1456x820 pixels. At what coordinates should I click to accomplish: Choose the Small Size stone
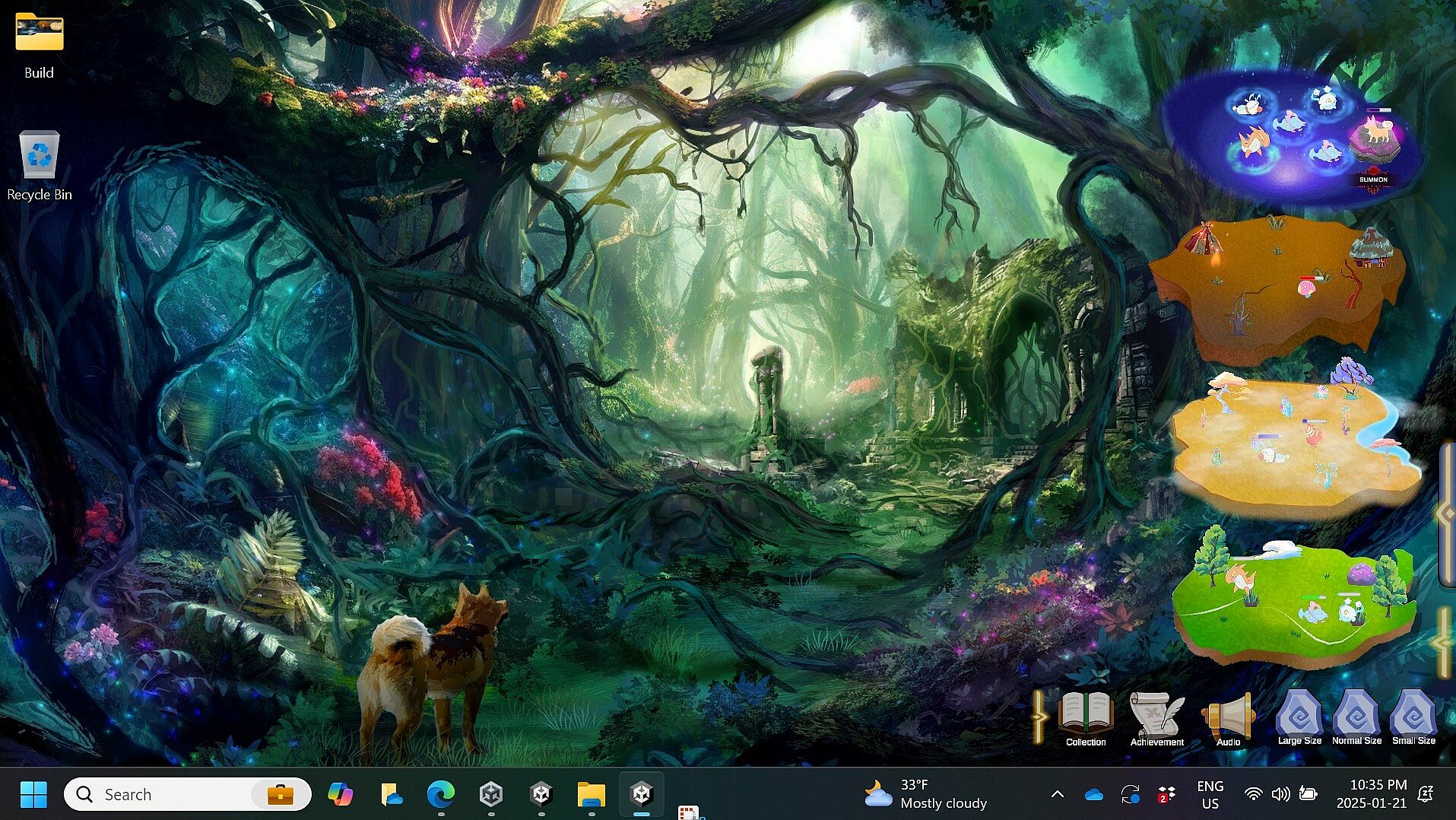coord(1413,717)
